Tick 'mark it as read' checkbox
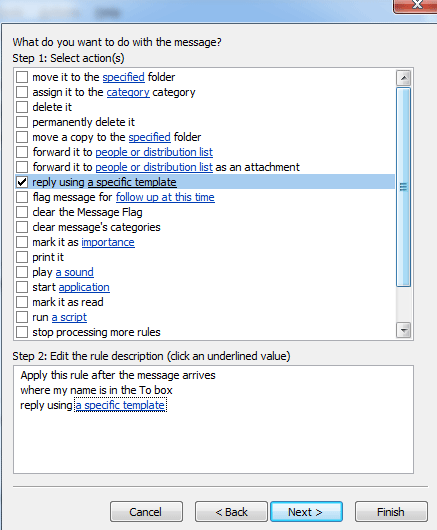 pyautogui.click(x=22, y=302)
